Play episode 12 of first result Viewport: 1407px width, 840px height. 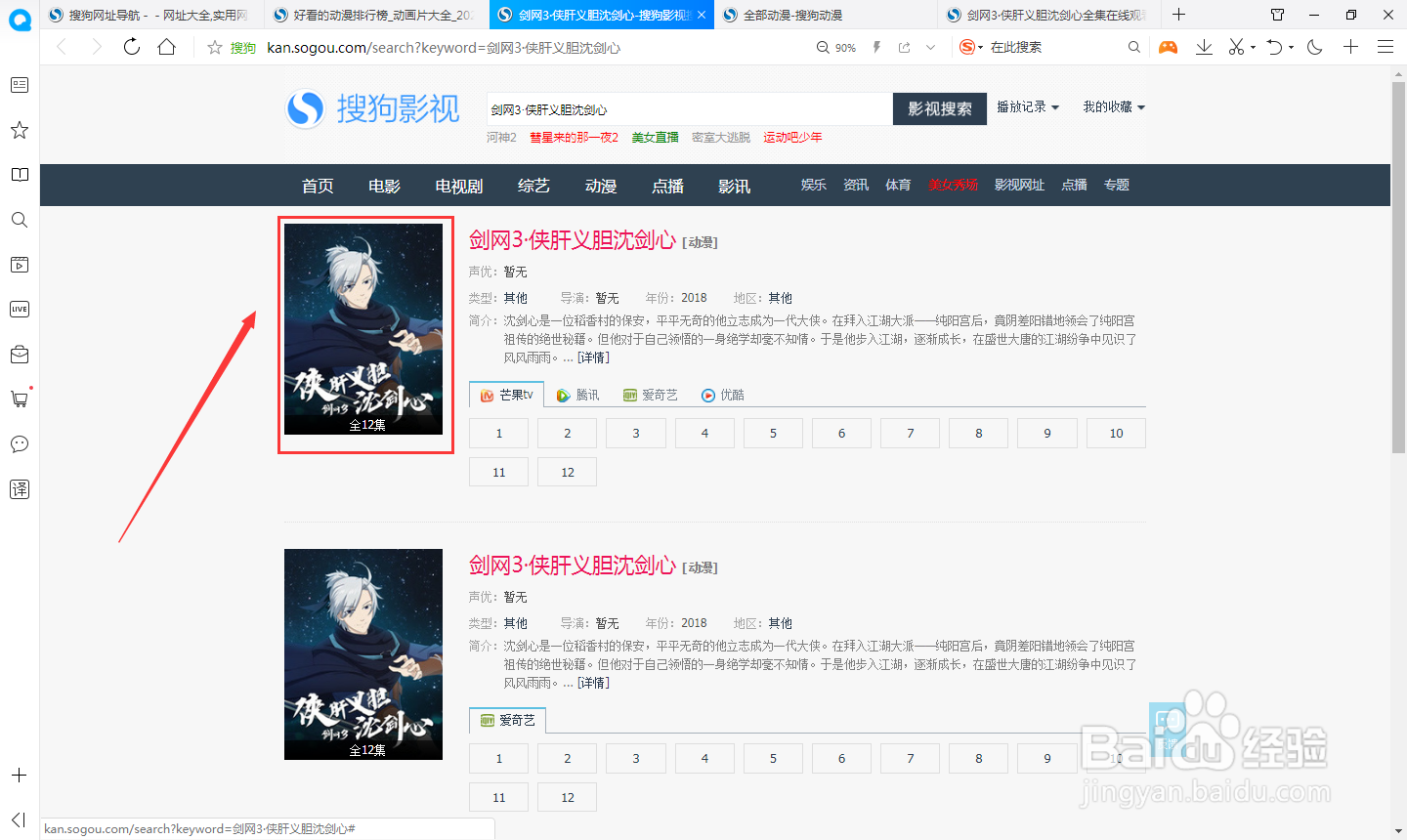[x=568, y=472]
